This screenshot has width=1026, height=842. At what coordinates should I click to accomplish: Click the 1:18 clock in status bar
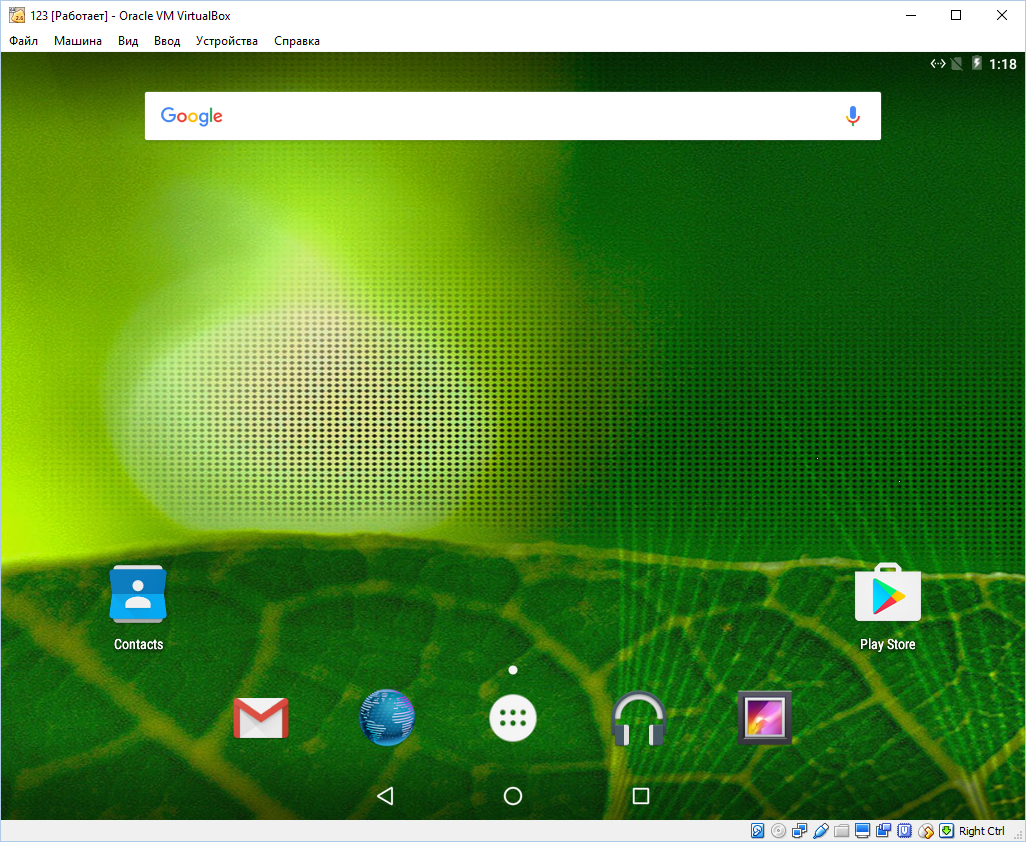point(1002,64)
